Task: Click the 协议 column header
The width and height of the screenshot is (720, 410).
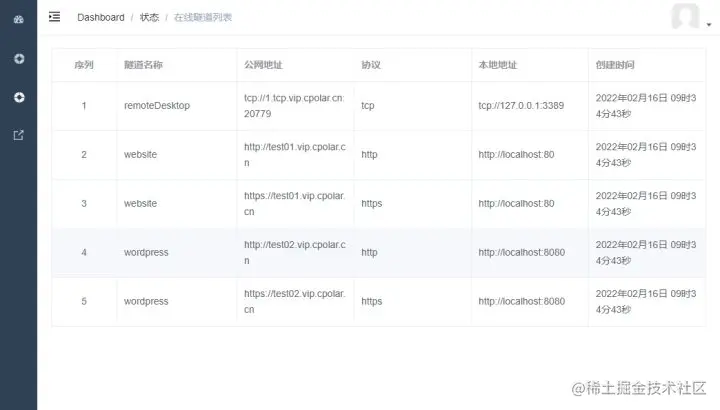Action: [371, 65]
